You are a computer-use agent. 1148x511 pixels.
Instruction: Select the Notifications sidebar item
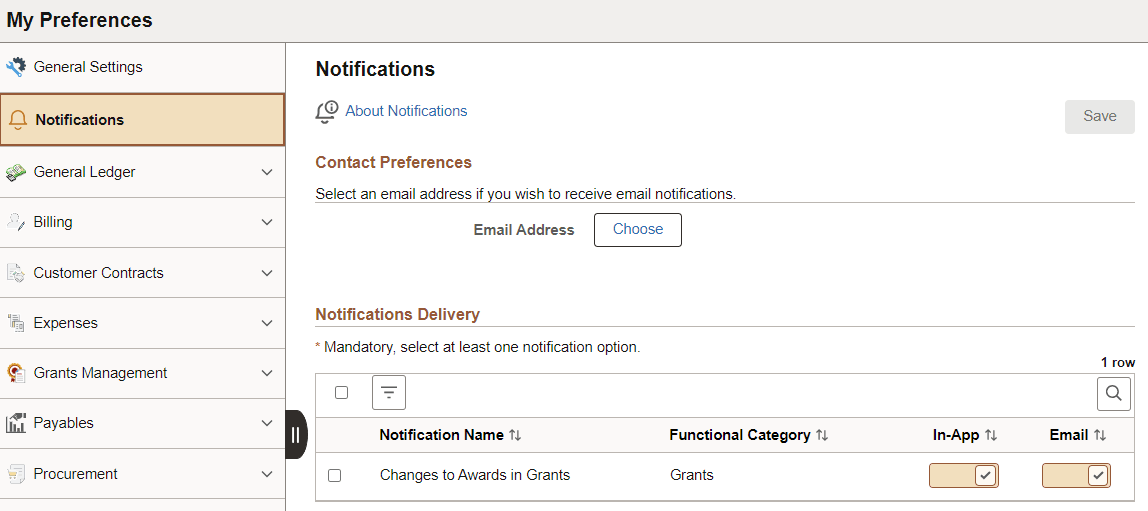pyautogui.click(x=80, y=120)
